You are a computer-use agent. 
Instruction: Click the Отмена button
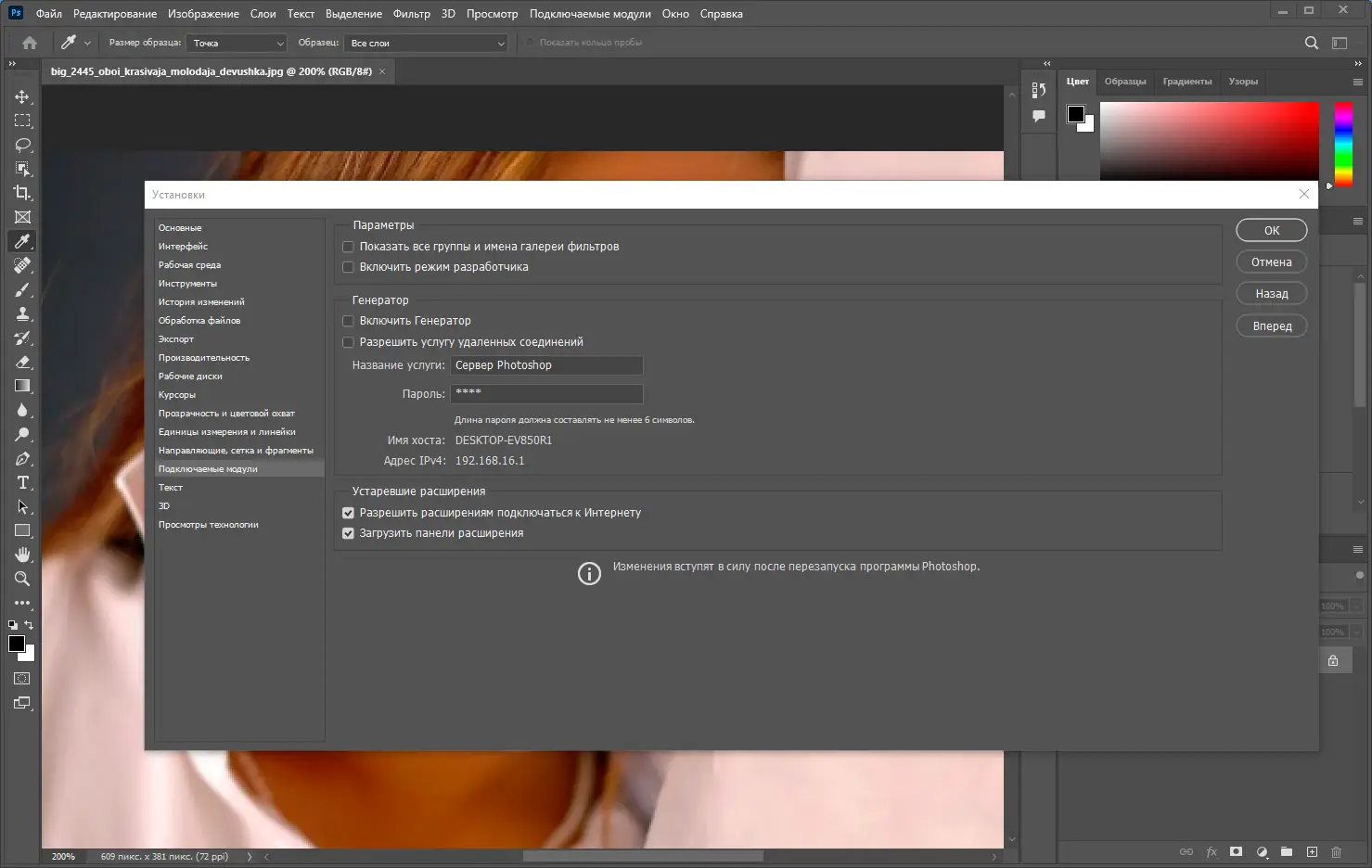[x=1272, y=262]
